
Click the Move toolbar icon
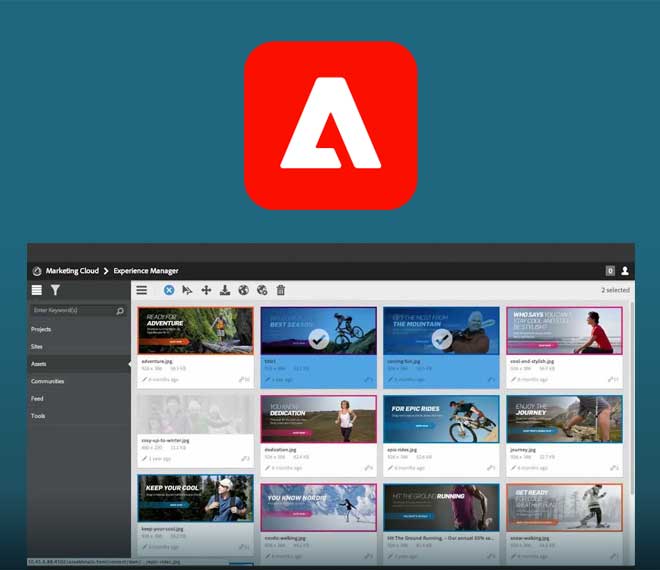coord(206,290)
